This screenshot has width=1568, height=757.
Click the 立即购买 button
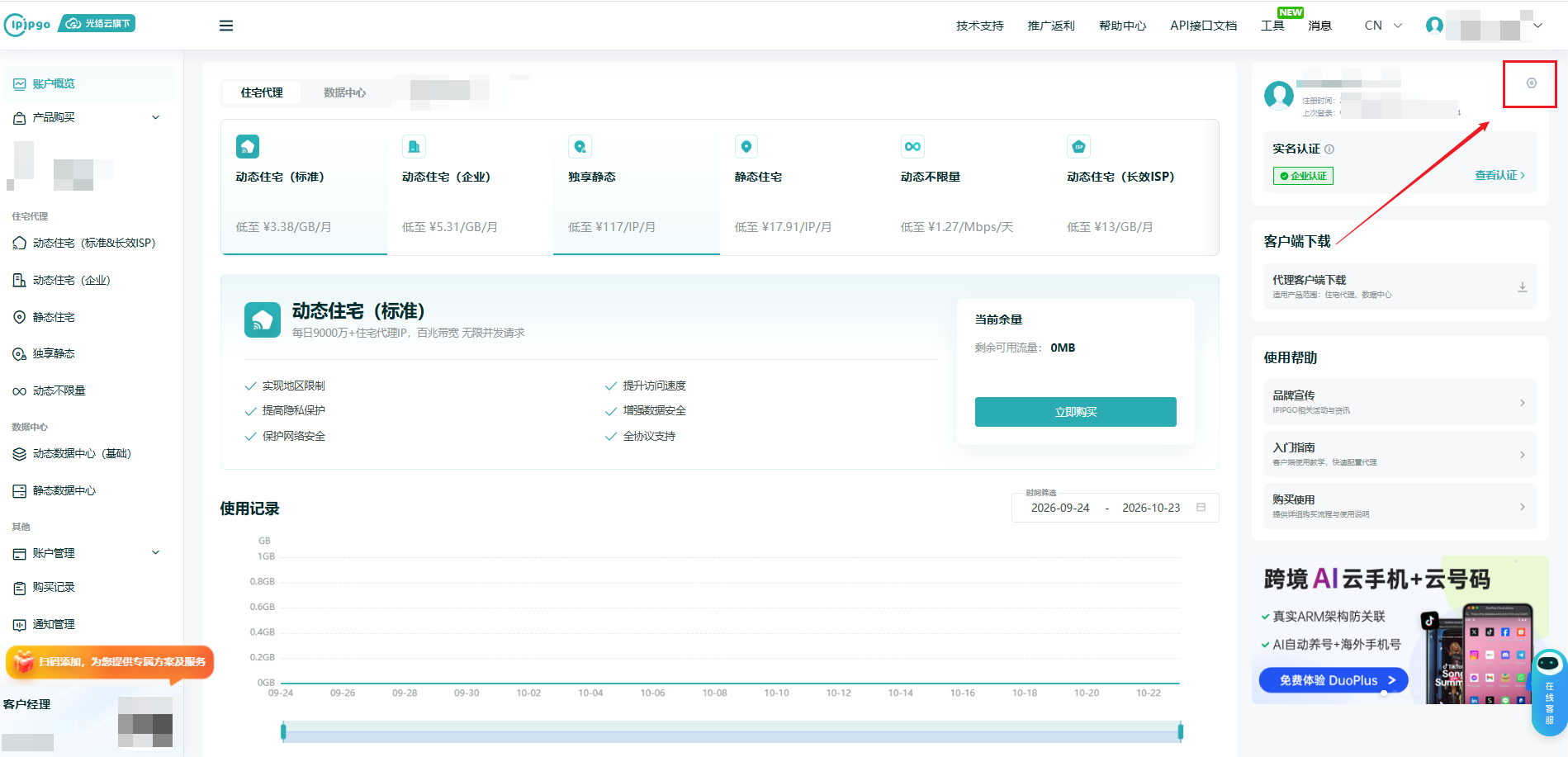pyautogui.click(x=1075, y=412)
